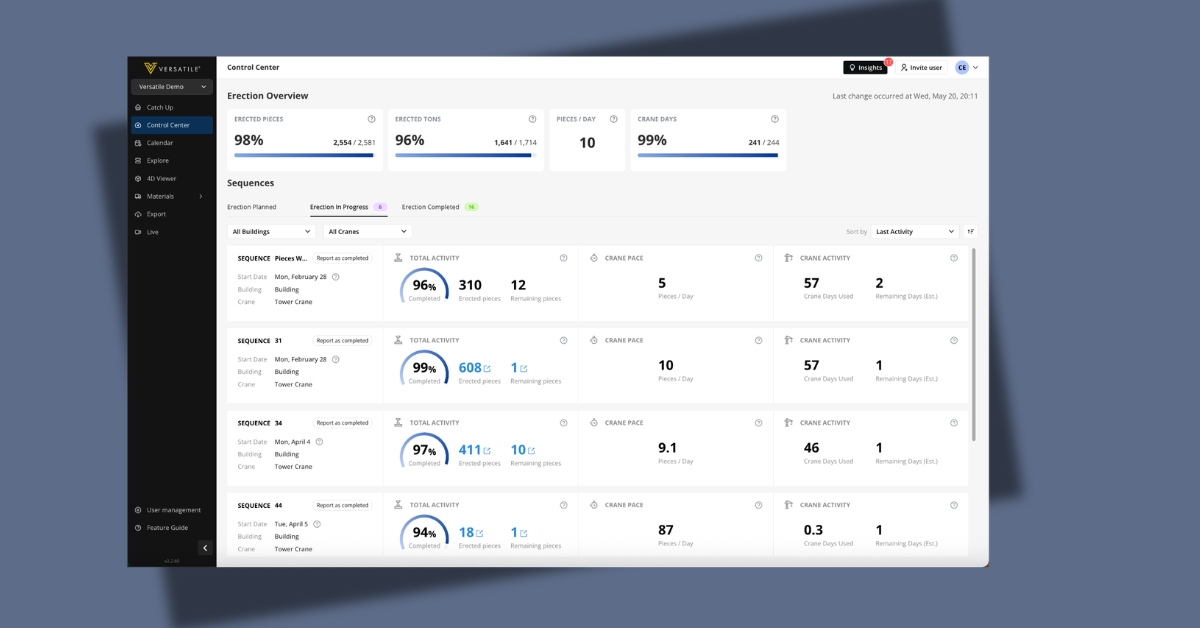Click Crane Pace help icon for Pieces W... sequence

(758, 258)
